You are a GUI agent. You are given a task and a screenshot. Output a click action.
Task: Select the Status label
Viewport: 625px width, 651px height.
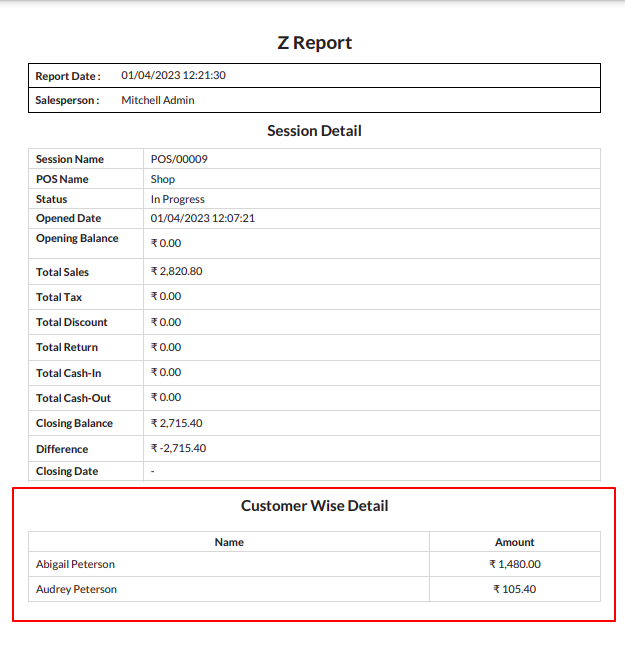pyautogui.click(x=51, y=199)
